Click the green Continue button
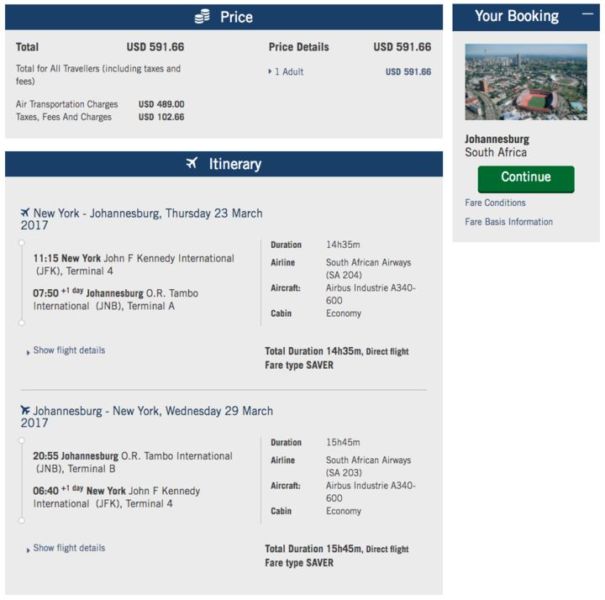 pyautogui.click(x=526, y=179)
